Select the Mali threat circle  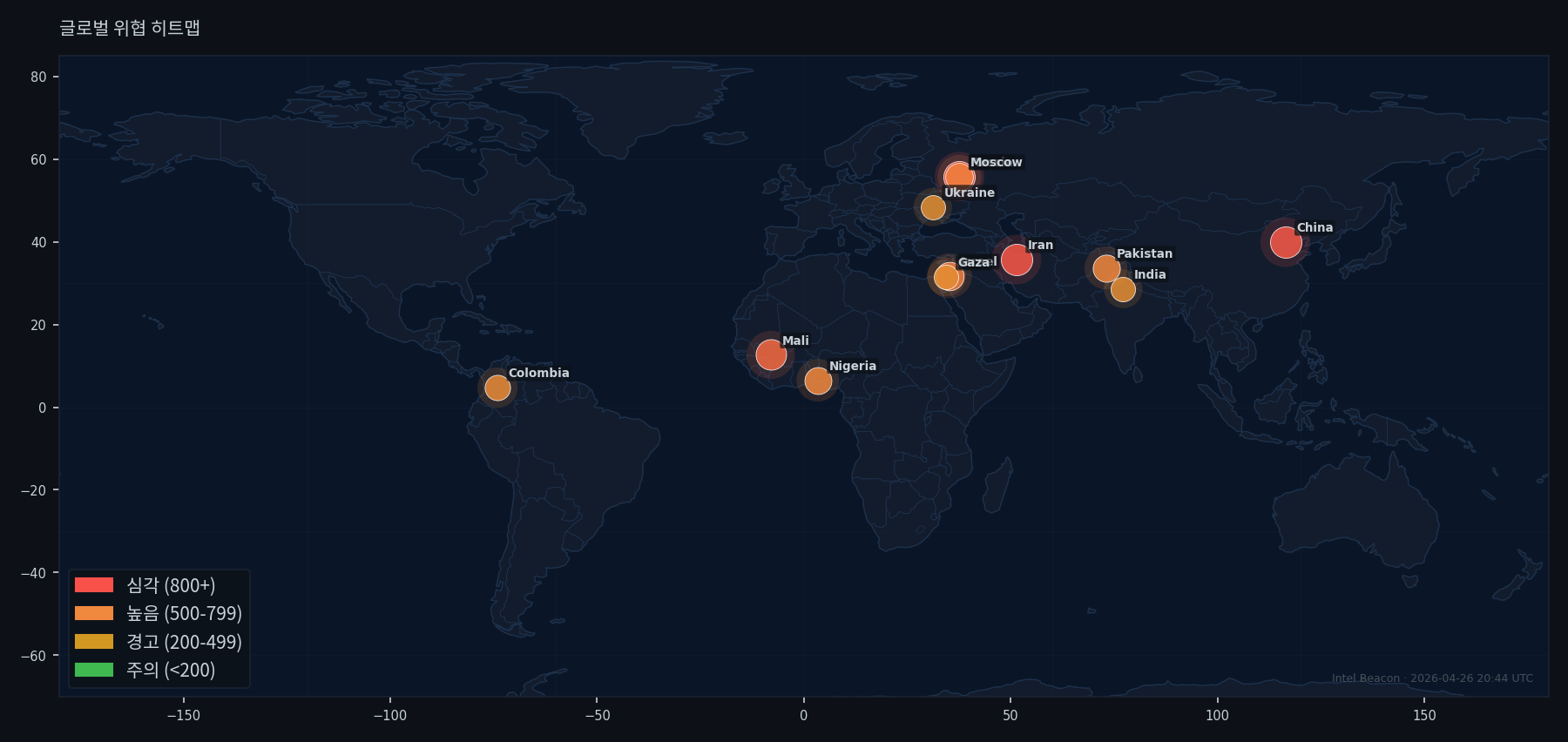(771, 354)
